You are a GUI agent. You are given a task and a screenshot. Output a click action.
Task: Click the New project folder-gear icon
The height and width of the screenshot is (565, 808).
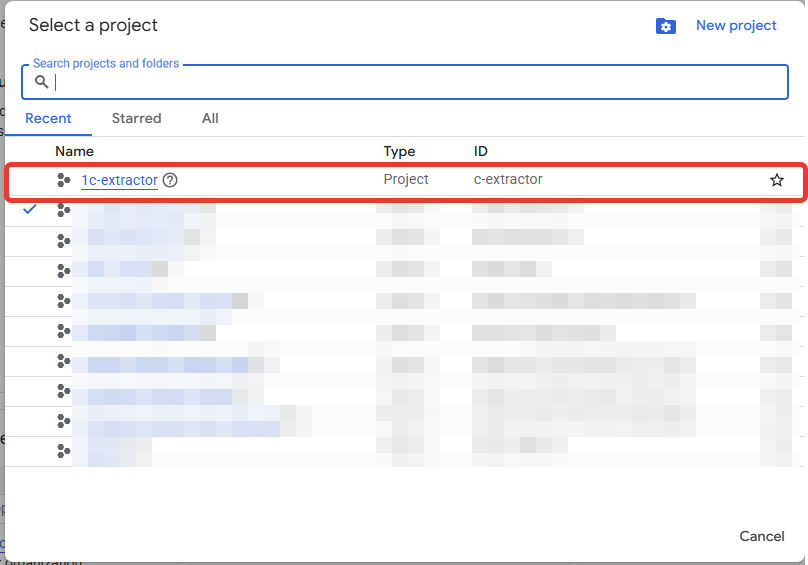(x=666, y=26)
